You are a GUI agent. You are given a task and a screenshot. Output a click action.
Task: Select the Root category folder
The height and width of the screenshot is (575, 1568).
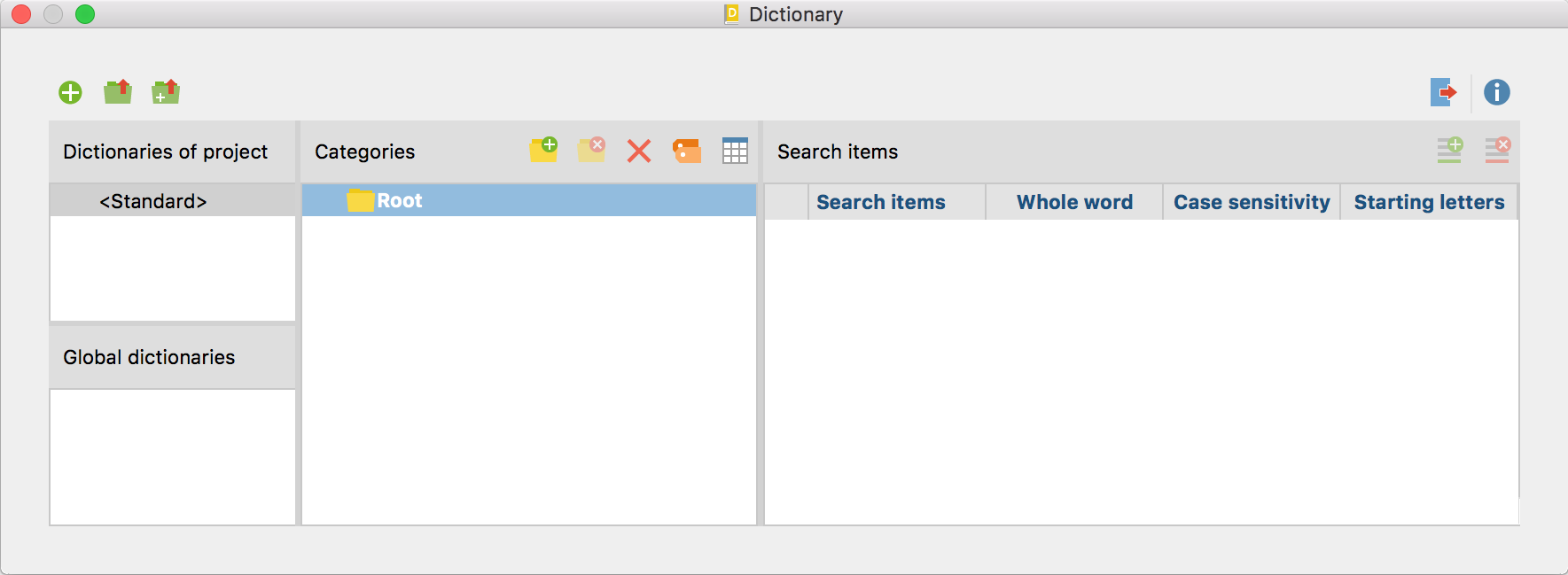click(x=529, y=200)
